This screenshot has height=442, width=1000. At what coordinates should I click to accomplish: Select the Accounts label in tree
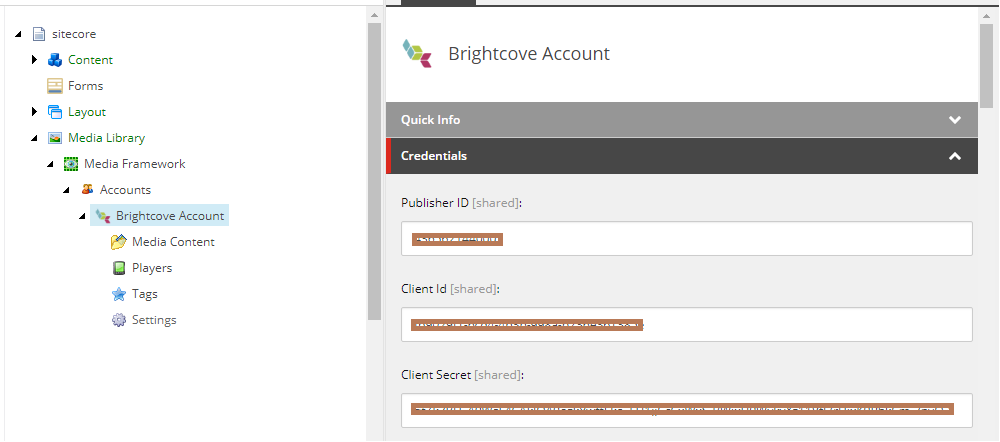click(x=125, y=190)
